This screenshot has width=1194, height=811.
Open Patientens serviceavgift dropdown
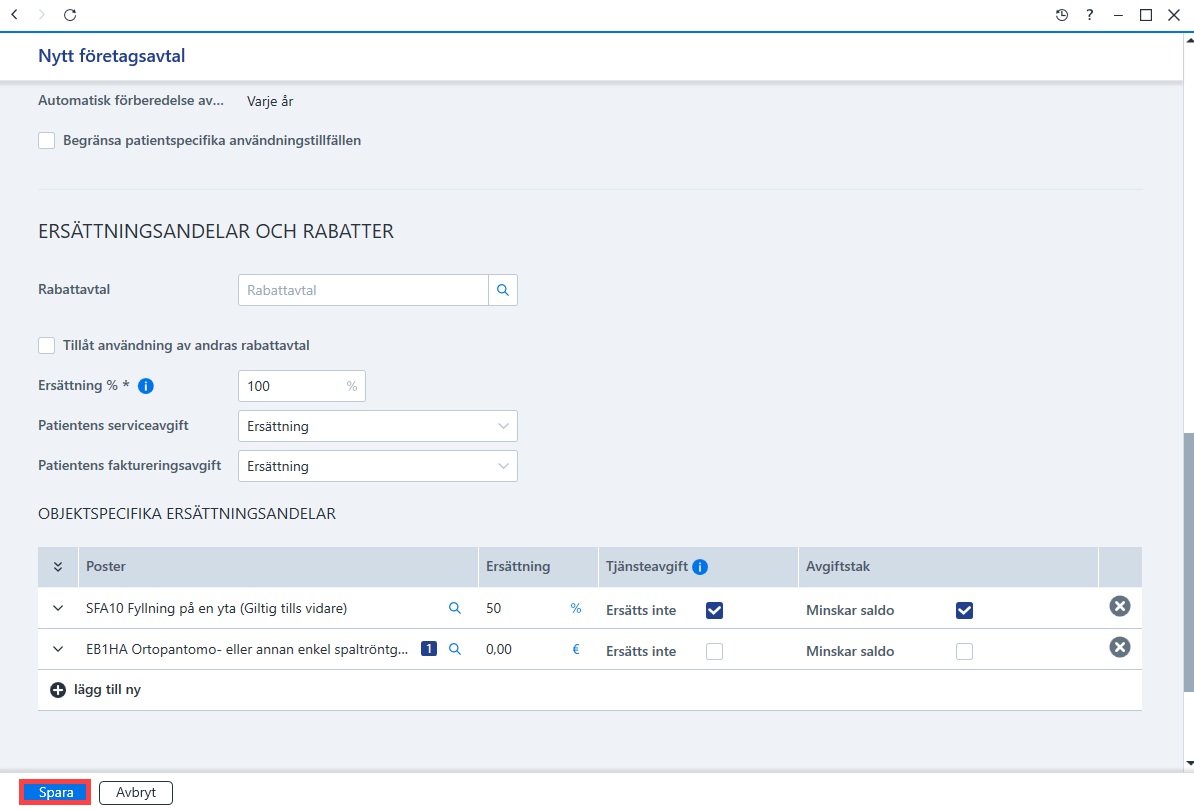pyautogui.click(x=378, y=426)
